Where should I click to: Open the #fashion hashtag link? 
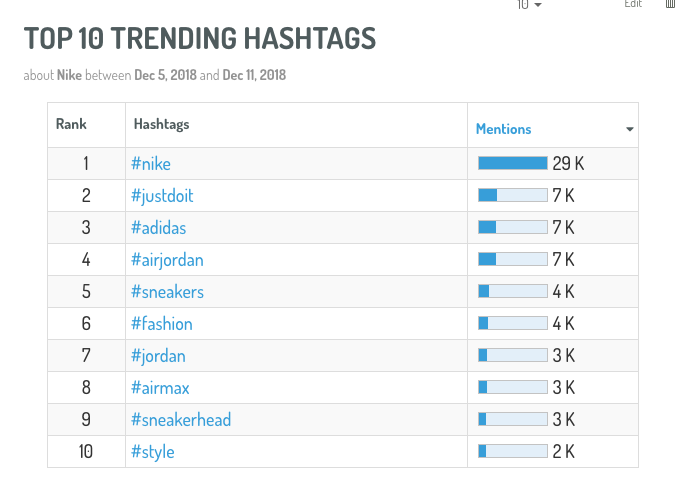[x=162, y=324]
